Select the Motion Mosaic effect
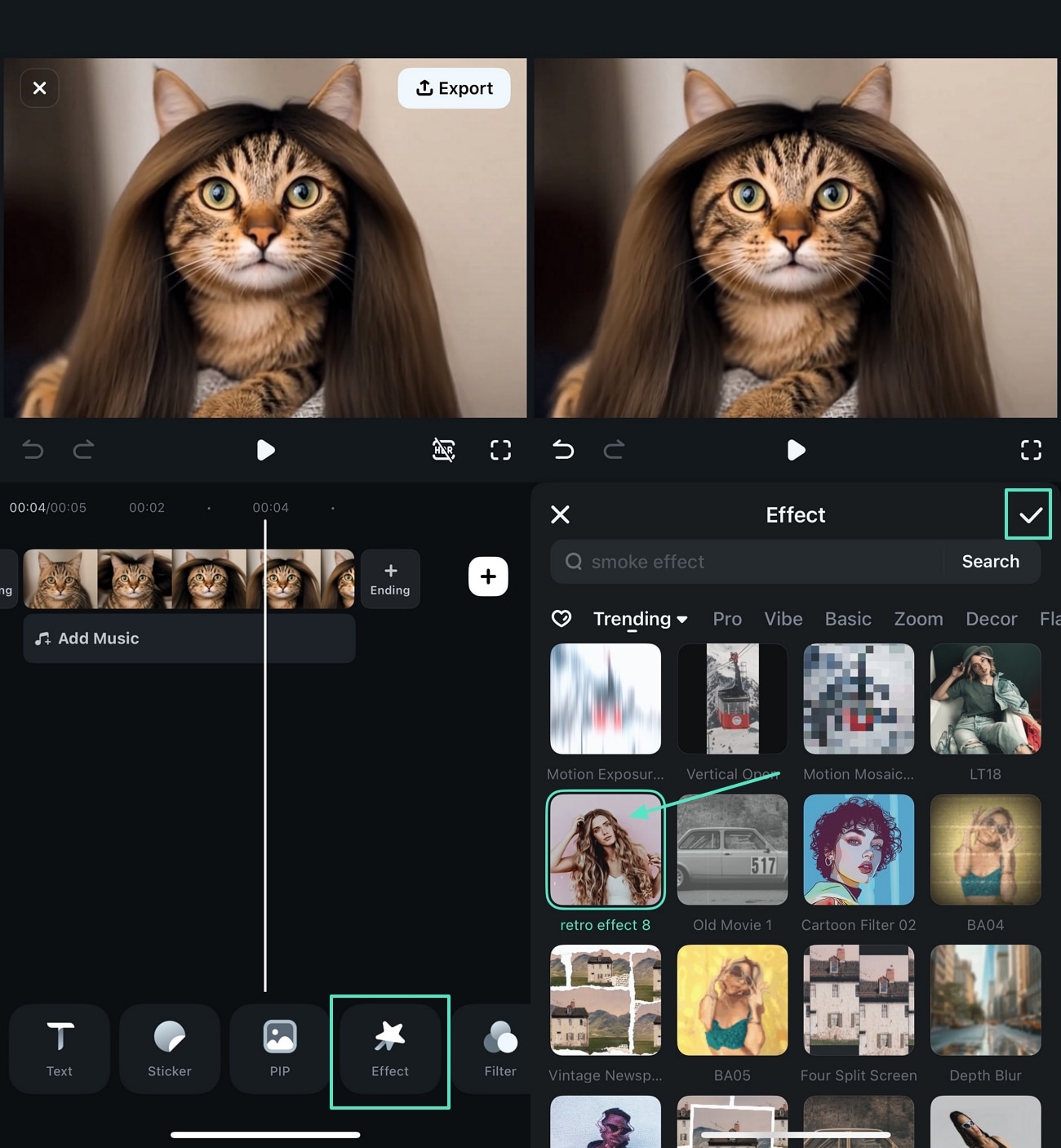The image size is (1061, 1148). point(859,699)
